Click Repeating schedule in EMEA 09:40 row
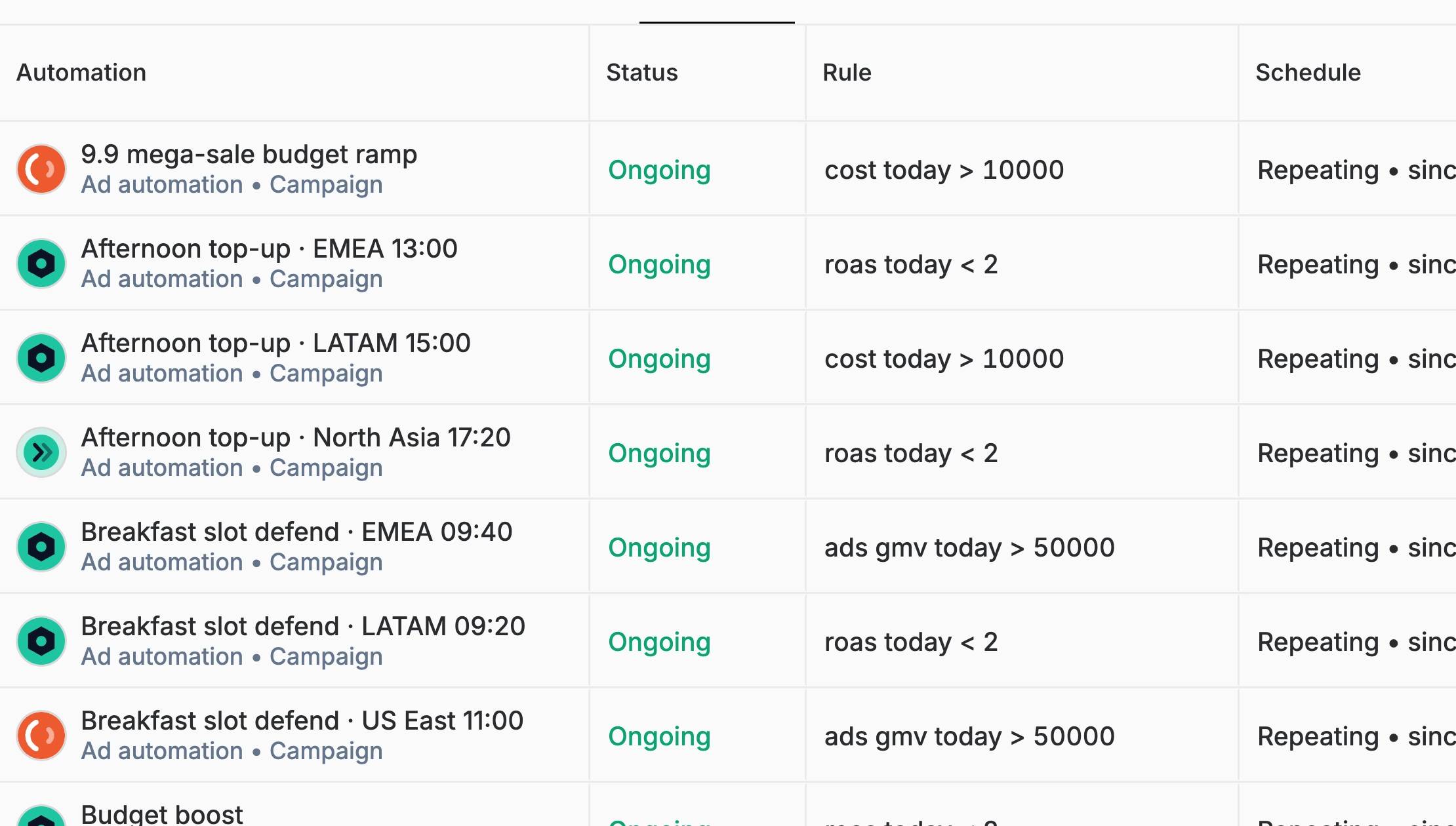The width and height of the screenshot is (1456, 826). coord(1357,548)
